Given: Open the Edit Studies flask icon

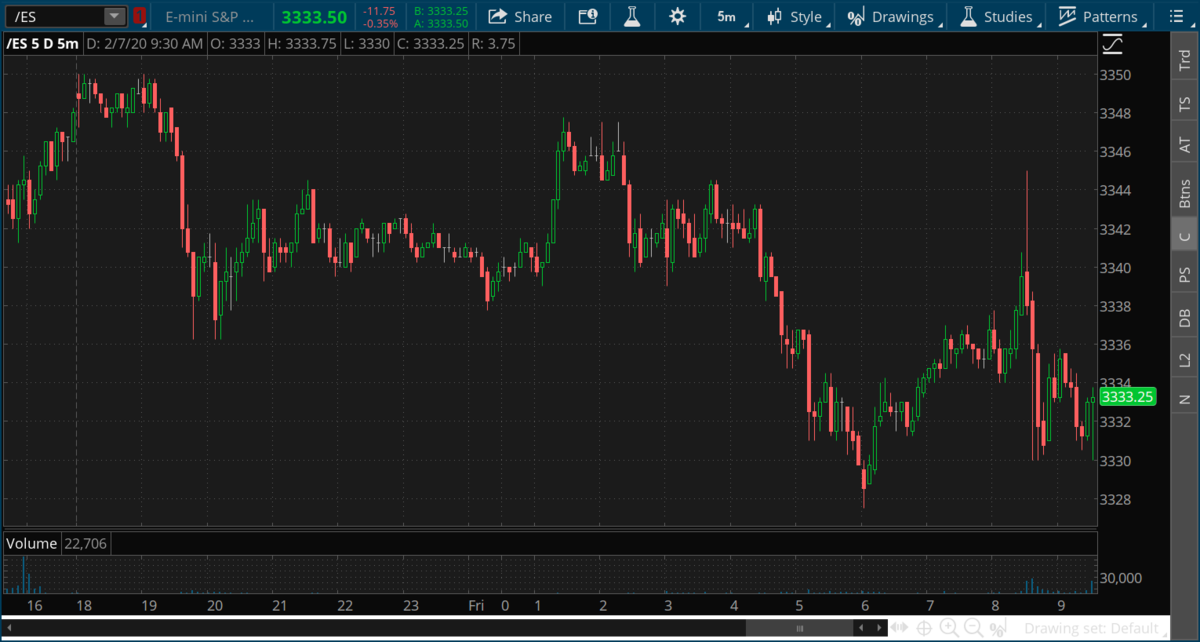Looking at the screenshot, I should (631, 16).
